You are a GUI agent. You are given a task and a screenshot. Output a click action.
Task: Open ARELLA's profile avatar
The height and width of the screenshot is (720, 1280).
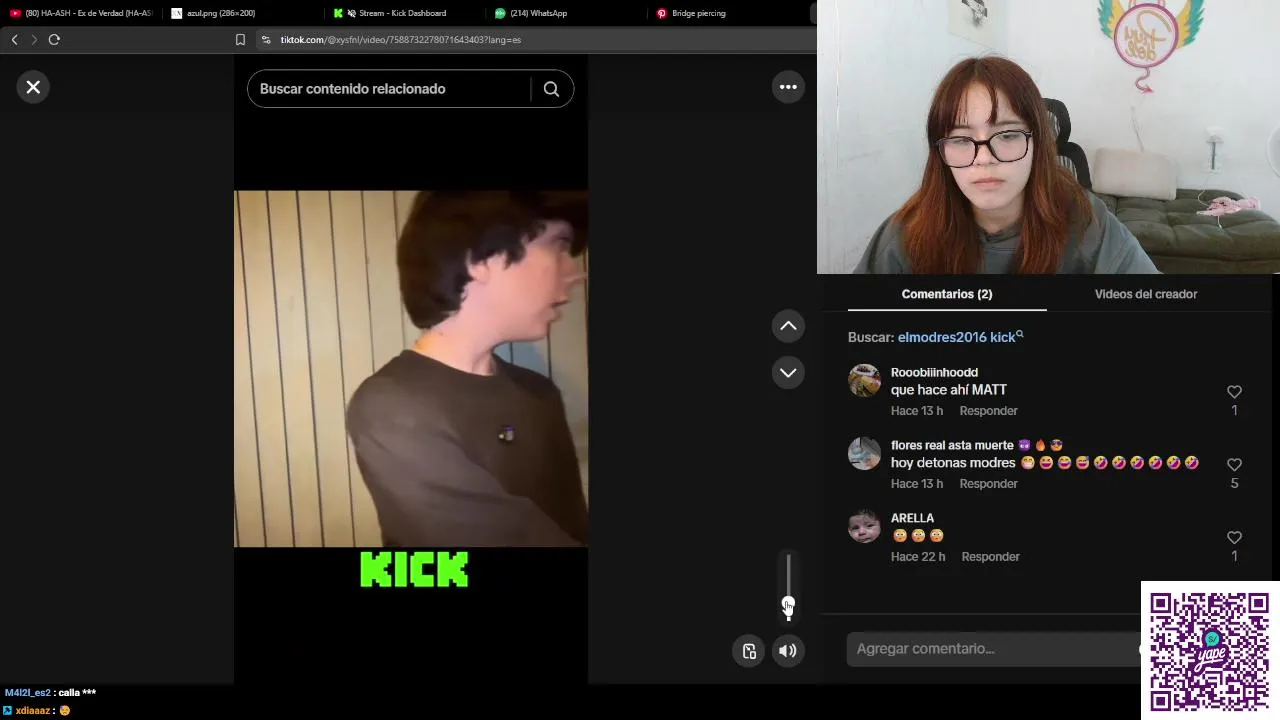pos(864,527)
